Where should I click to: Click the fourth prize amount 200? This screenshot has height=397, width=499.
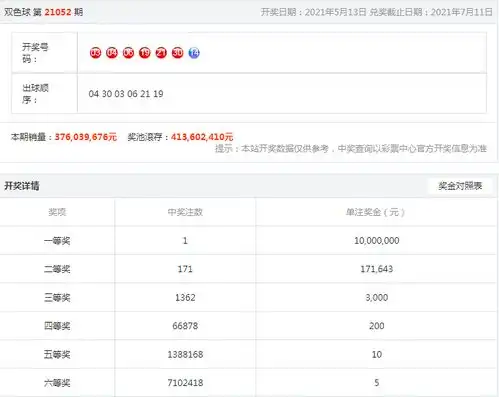[x=377, y=326]
